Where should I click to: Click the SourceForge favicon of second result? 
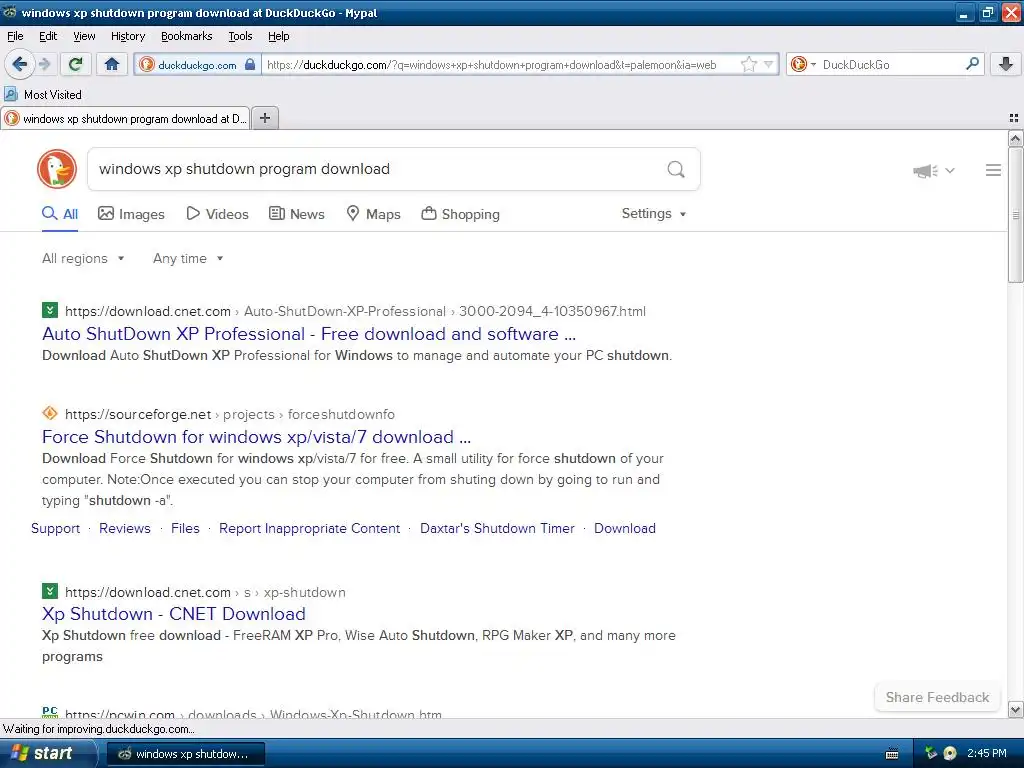[x=50, y=413]
